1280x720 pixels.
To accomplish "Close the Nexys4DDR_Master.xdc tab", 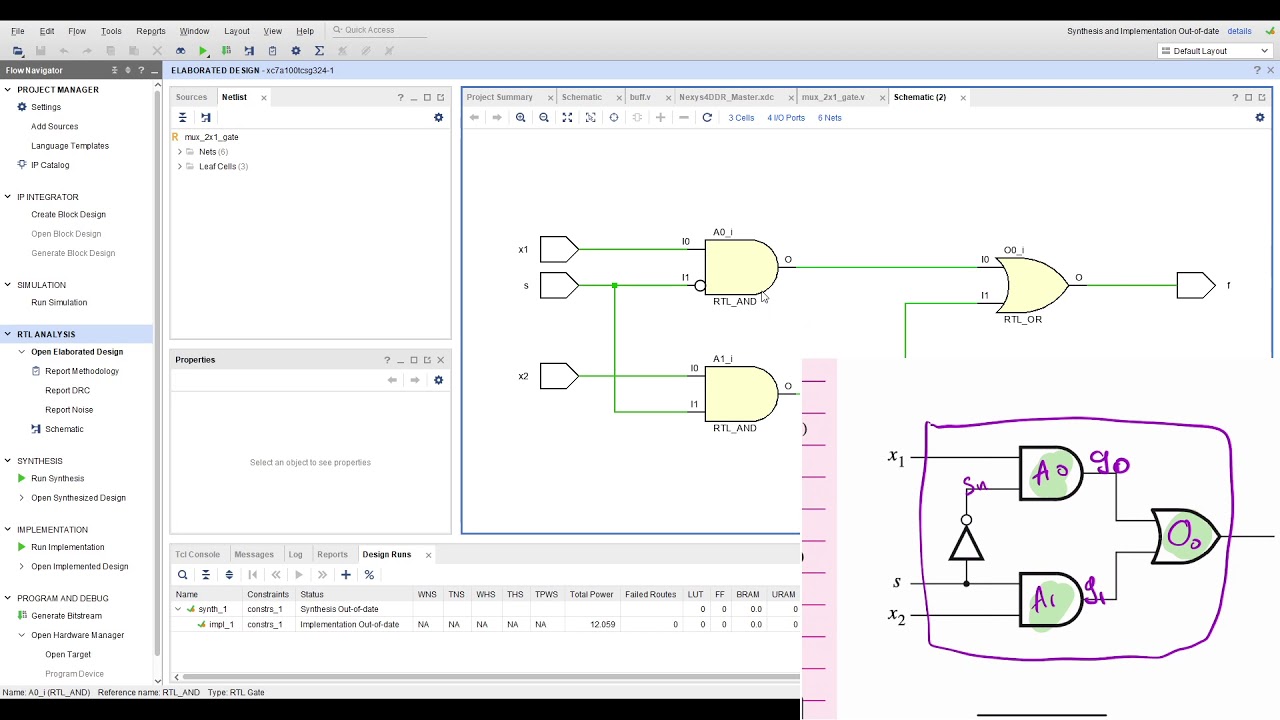I will pos(788,98).
